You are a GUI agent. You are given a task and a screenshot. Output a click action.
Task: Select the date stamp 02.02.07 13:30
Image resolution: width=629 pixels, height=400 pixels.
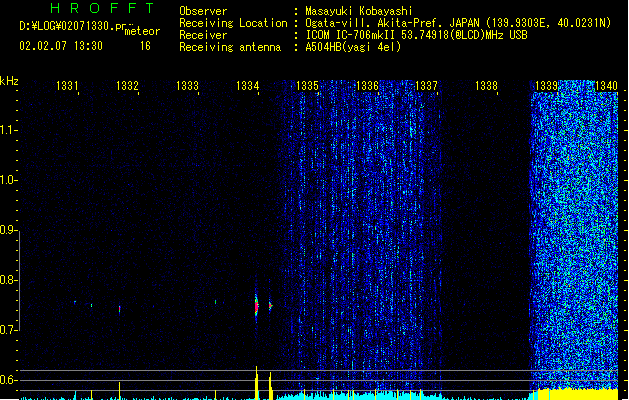pyautogui.click(x=61, y=46)
